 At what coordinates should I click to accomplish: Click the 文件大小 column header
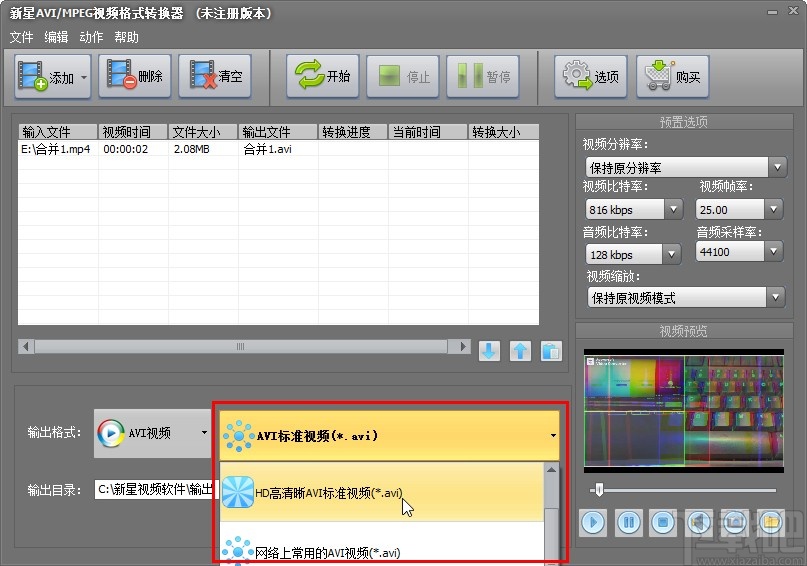(203, 132)
